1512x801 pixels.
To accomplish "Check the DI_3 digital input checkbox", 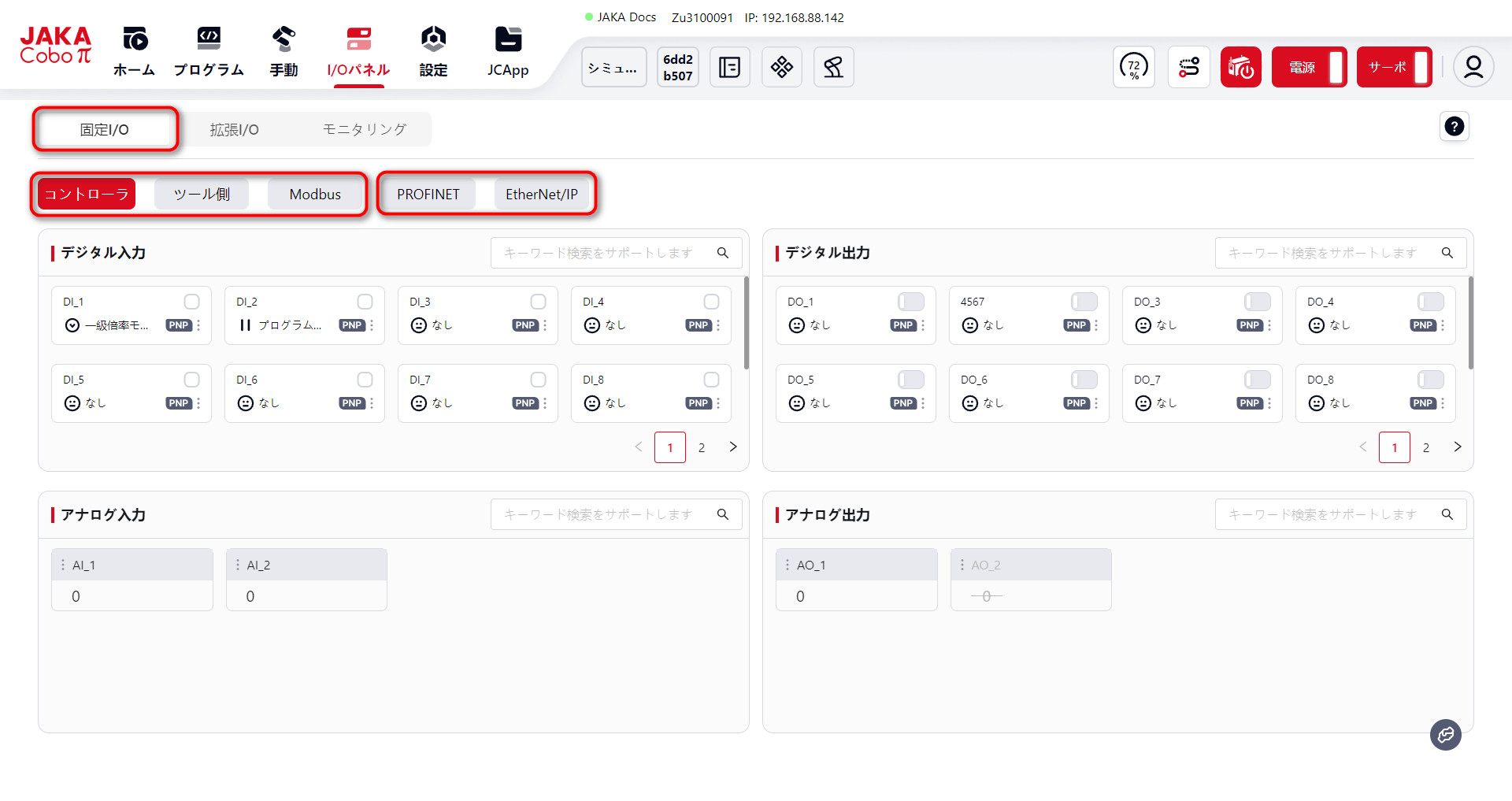I will coord(538,302).
